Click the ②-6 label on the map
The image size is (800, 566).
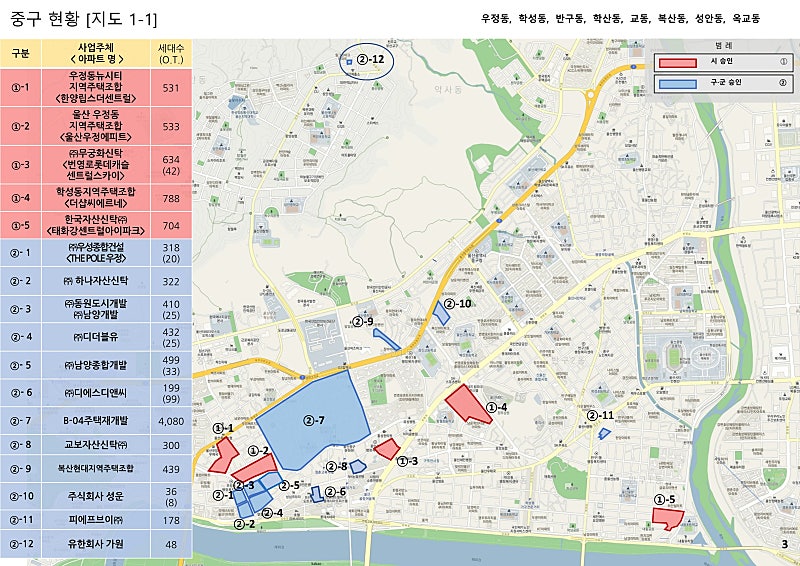click(x=335, y=491)
